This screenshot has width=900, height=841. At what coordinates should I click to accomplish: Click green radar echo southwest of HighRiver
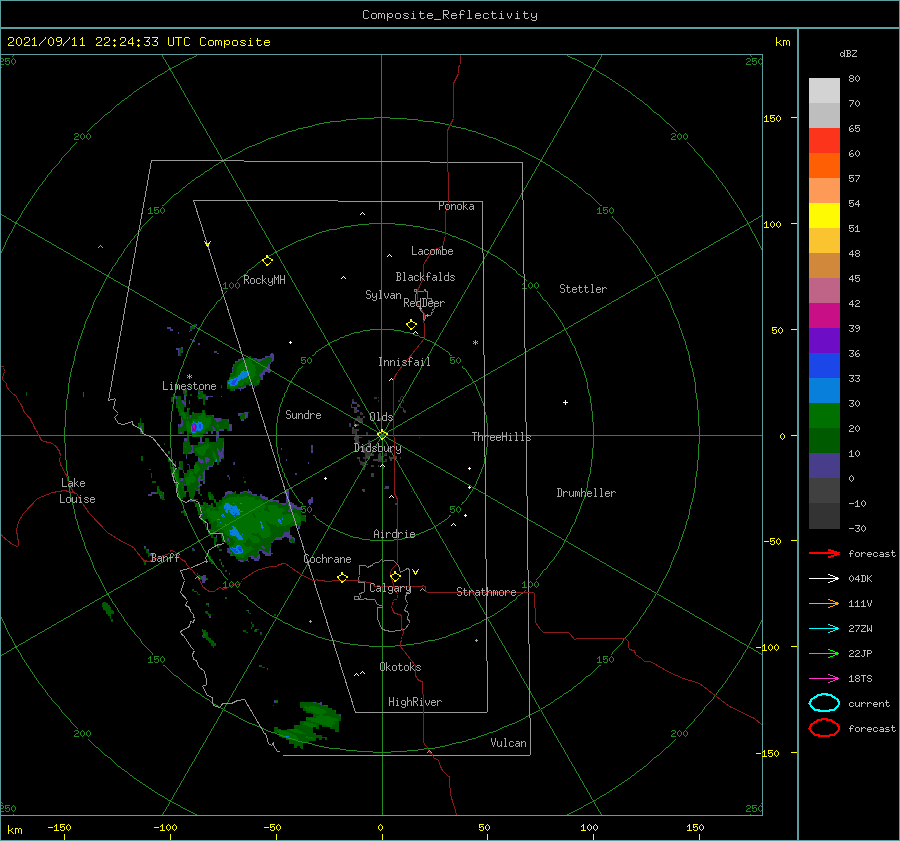point(308,724)
